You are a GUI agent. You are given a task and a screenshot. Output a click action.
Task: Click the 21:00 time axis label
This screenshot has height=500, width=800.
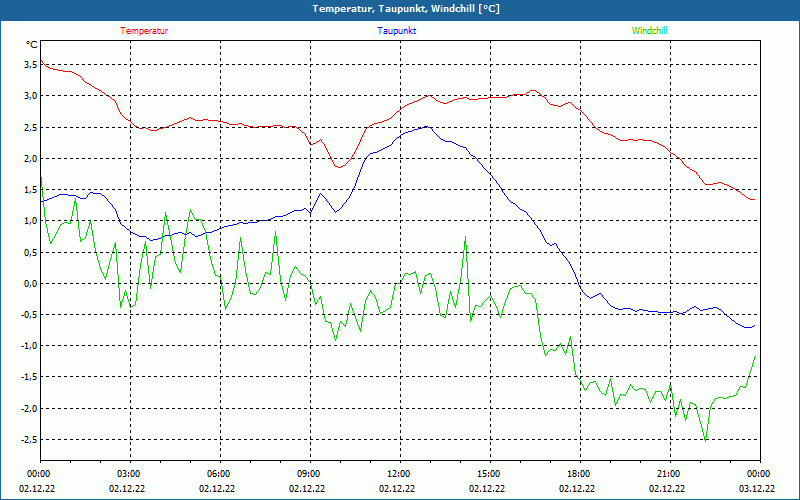tap(670, 474)
